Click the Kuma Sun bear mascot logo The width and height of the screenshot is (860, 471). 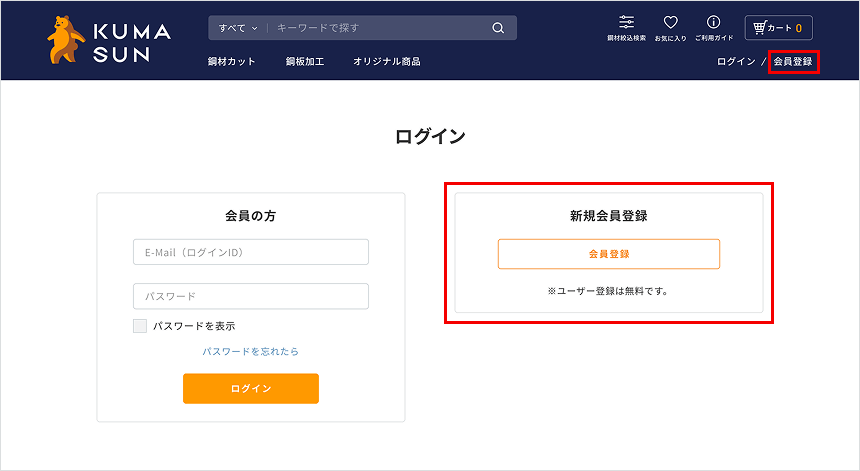coord(66,41)
